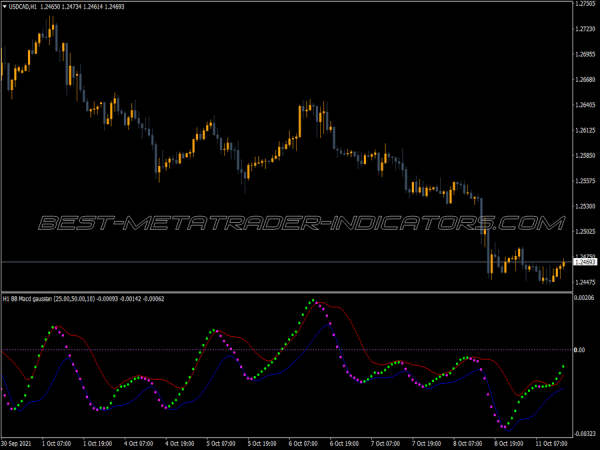Click the 7 Oct 07:00 time label
The height and width of the screenshot is (450, 600).
385,444
